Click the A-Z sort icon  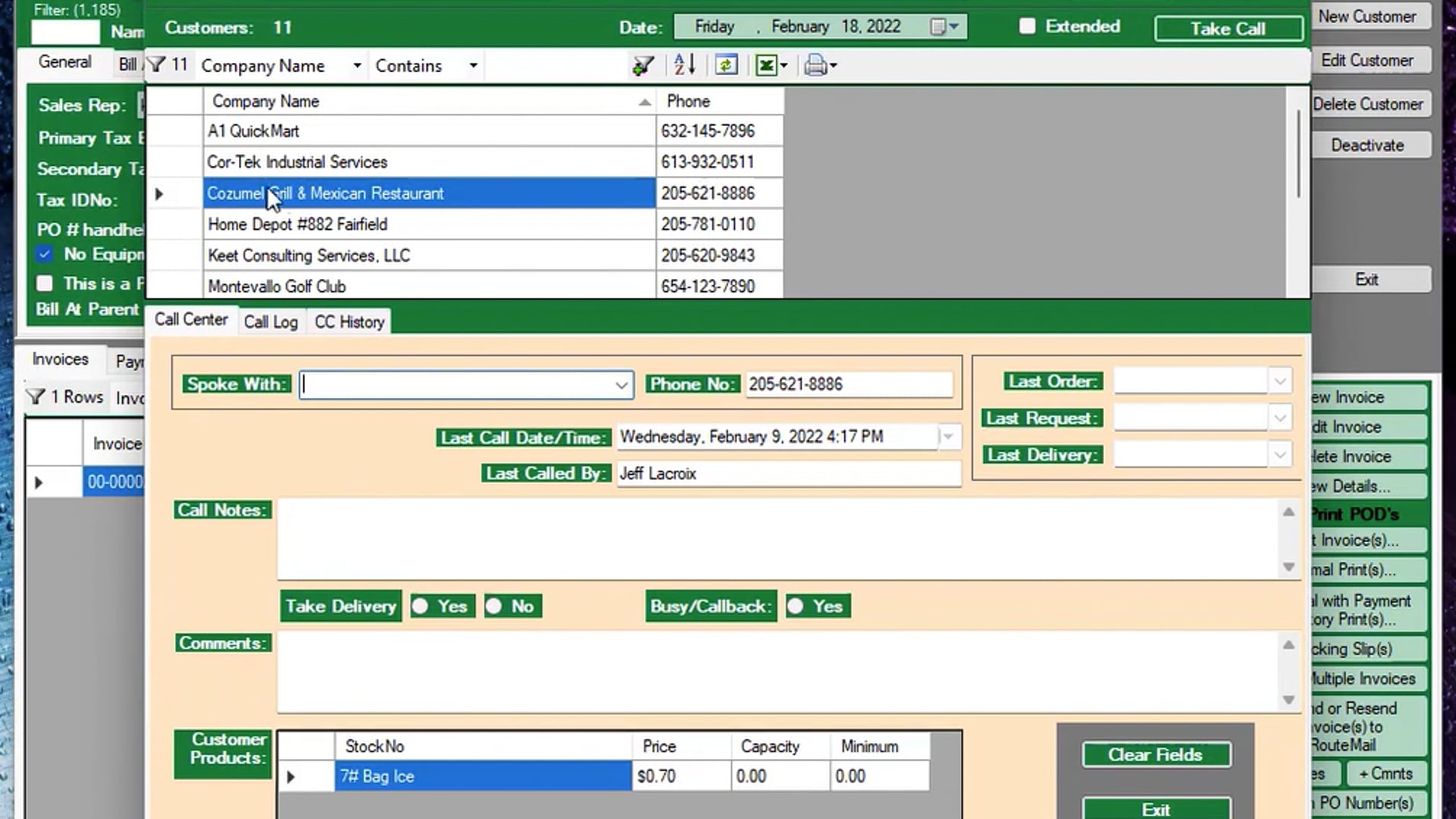pyautogui.click(x=684, y=65)
